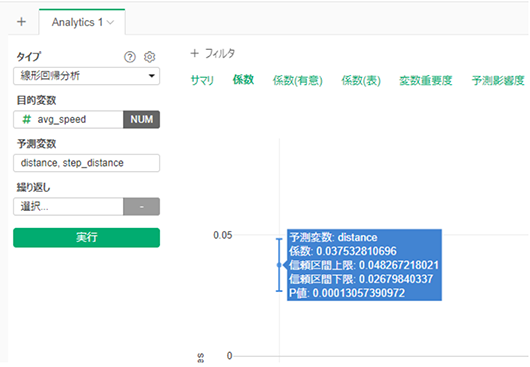Open the Analytics 1 tab
The image size is (530, 367).
pos(77,22)
